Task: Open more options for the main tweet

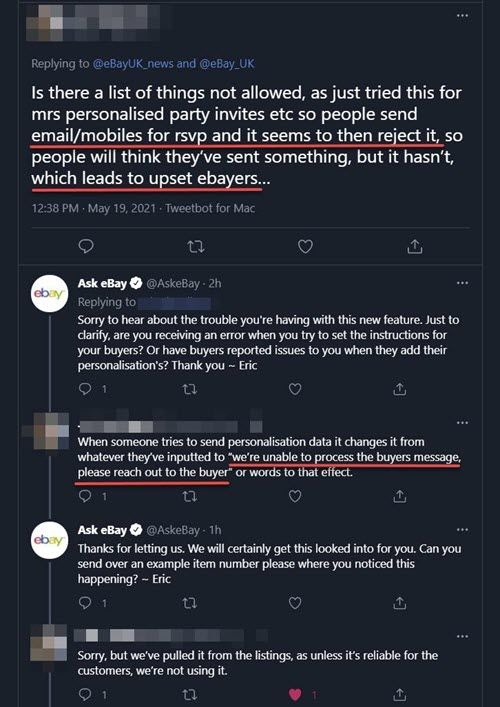Action: point(462,16)
